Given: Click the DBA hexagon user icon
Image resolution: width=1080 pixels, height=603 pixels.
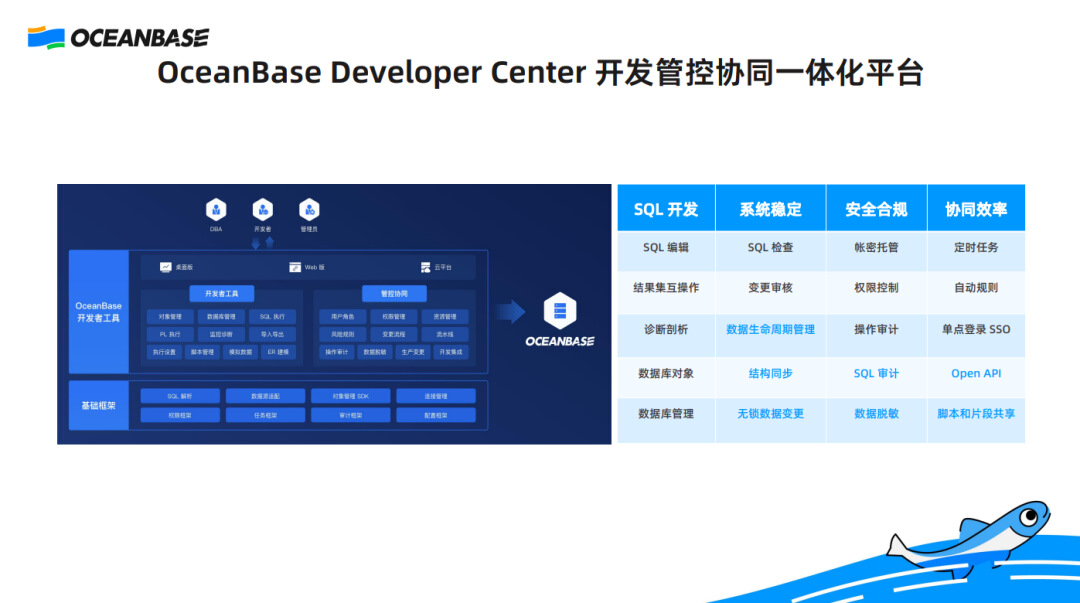Looking at the screenshot, I should tap(216, 209).
